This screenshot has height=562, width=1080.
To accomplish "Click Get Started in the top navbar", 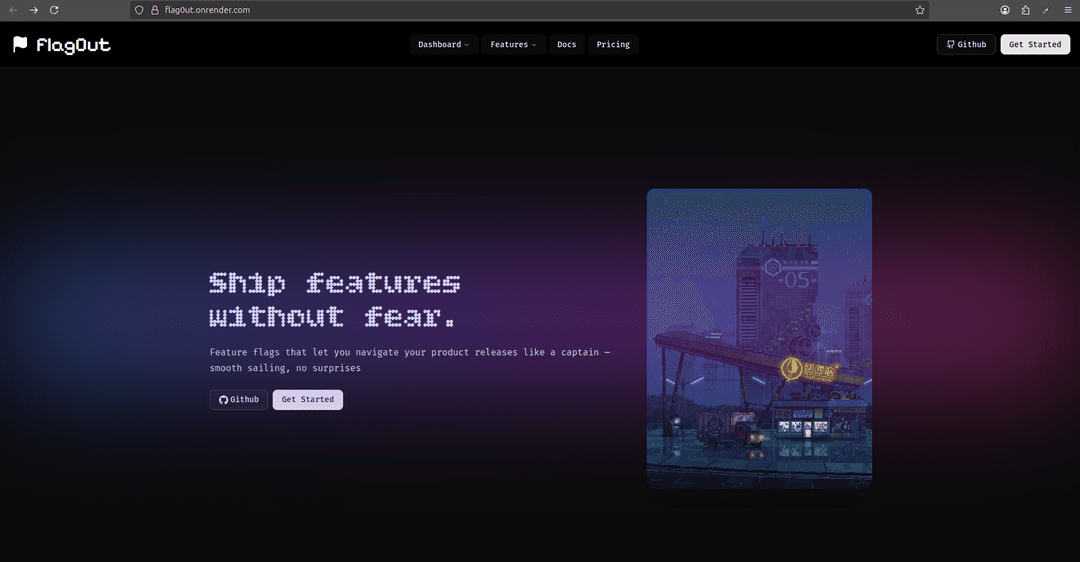I will (x=1034, y=44).
